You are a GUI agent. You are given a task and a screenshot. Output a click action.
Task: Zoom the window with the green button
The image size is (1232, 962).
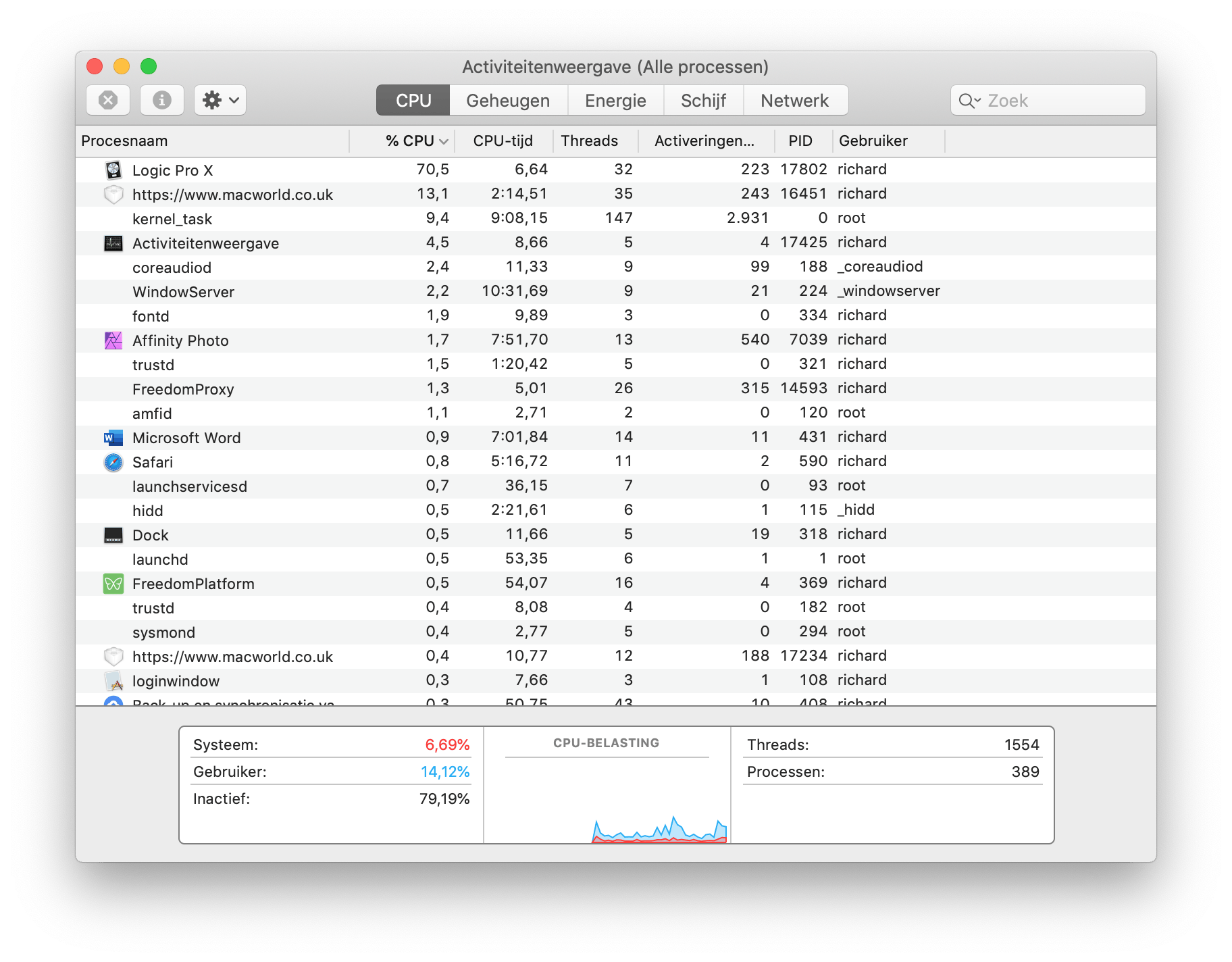[x=149, y=66]
